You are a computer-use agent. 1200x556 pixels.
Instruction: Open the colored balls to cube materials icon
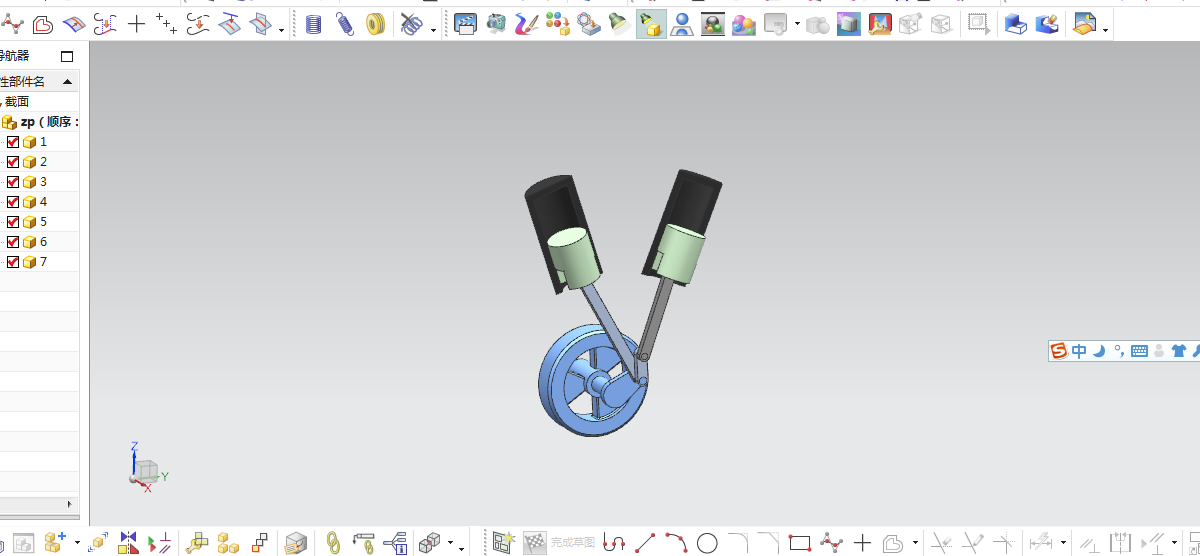point(558,24)
